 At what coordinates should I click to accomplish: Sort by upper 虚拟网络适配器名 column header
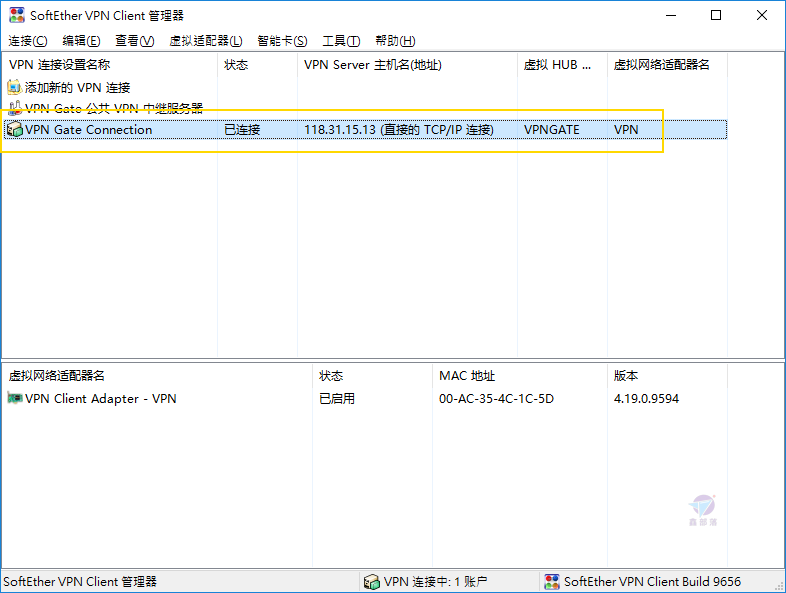[x=667, y=65]
